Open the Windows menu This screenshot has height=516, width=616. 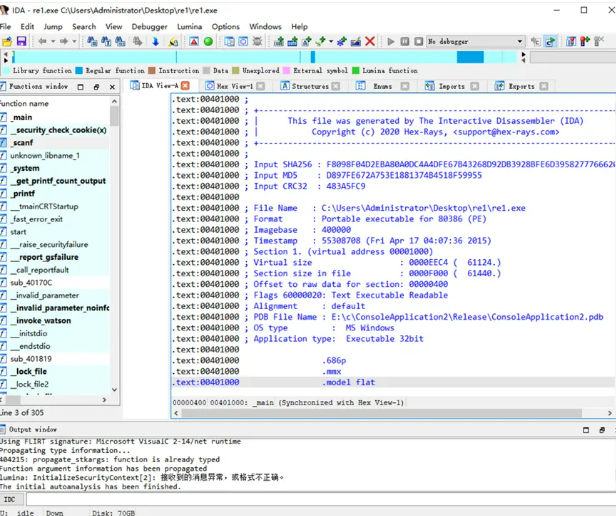(265, 26)
